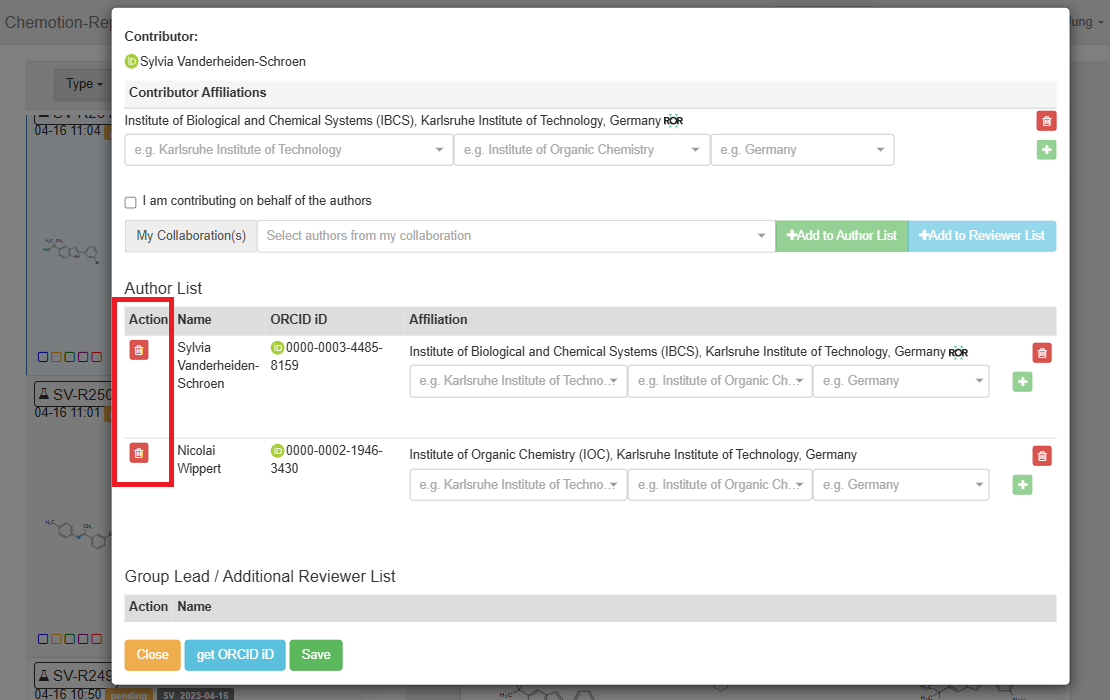Delete Sylvia Vanderheiden-Schroen from author list
Viewport: 1110px width, 700px height.
click(x=139, y=349)
